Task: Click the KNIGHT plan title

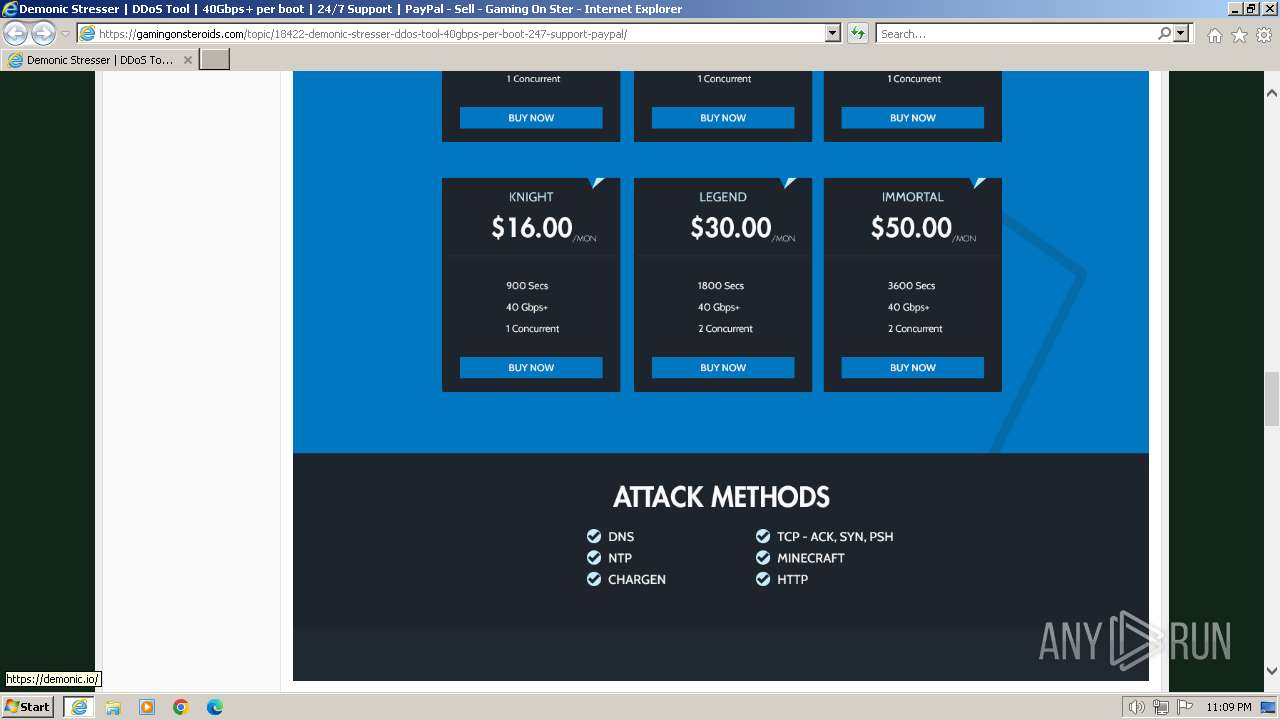Action: (x=531, y=197)
